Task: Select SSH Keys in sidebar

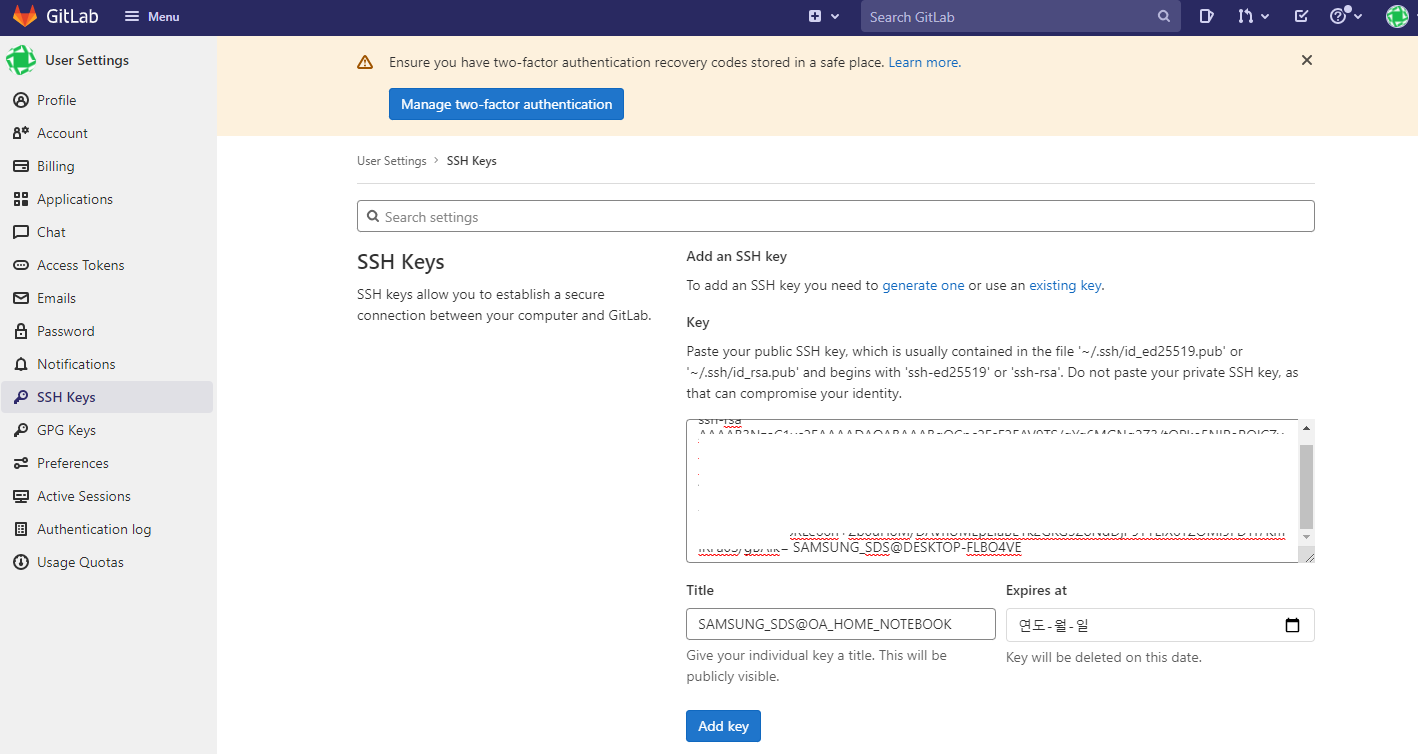Action: [107, 397]
